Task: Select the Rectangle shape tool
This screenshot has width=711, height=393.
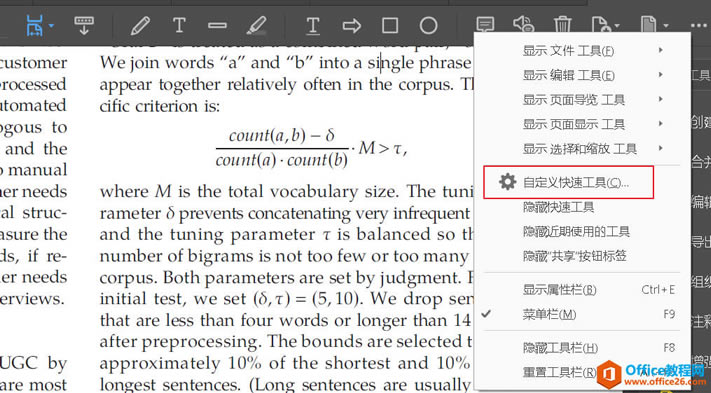Action: coord(390,25)
